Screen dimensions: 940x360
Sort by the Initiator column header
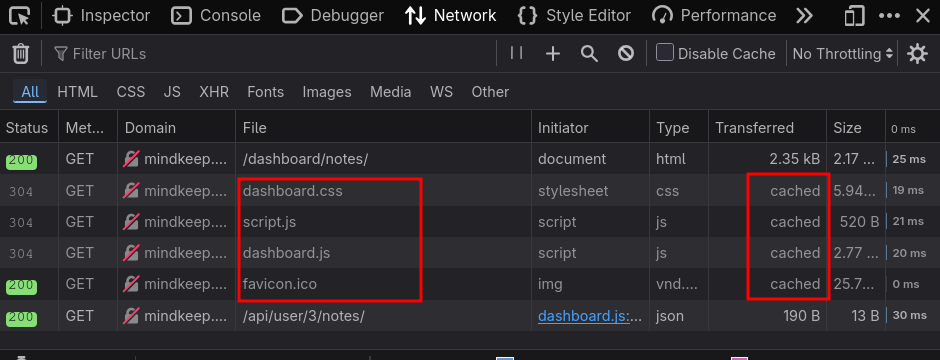590,128
